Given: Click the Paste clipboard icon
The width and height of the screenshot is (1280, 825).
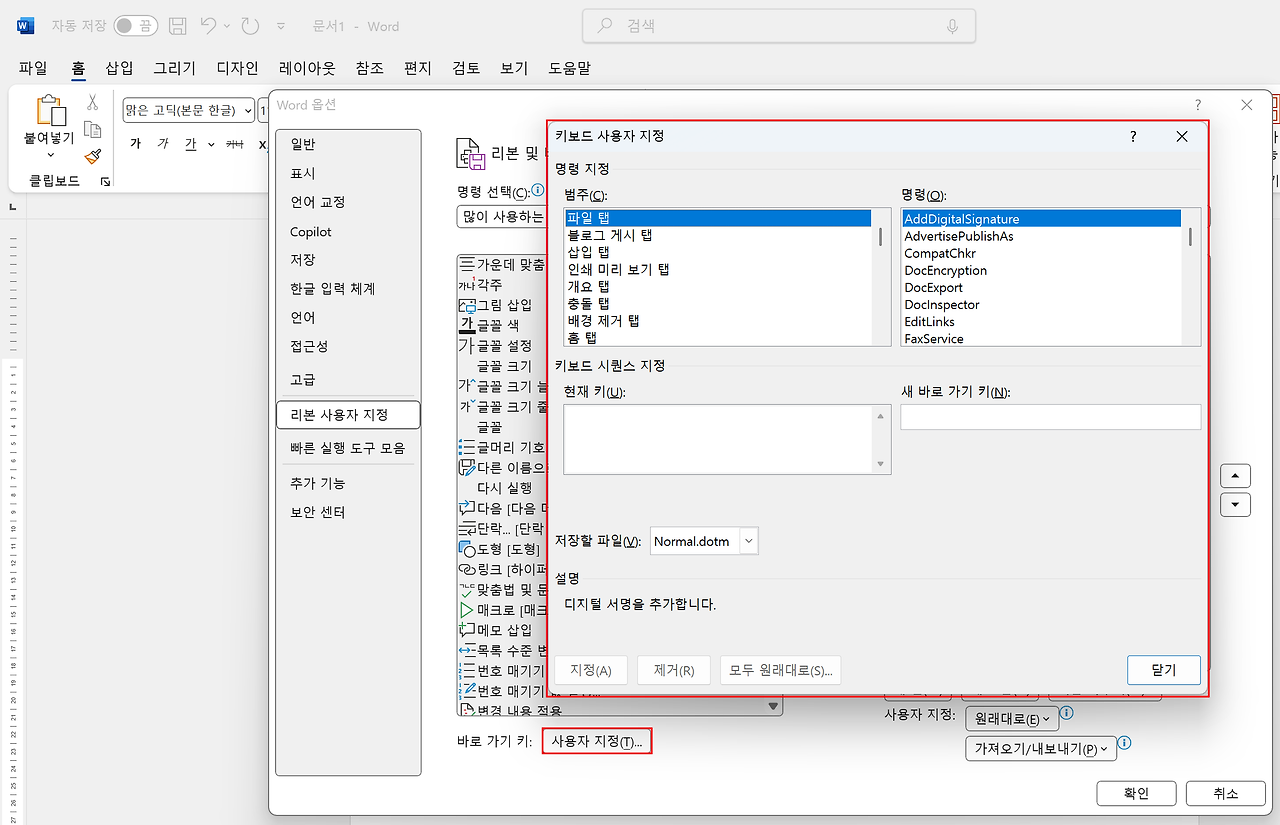Looking at the screenshot, I should point(50,112).
